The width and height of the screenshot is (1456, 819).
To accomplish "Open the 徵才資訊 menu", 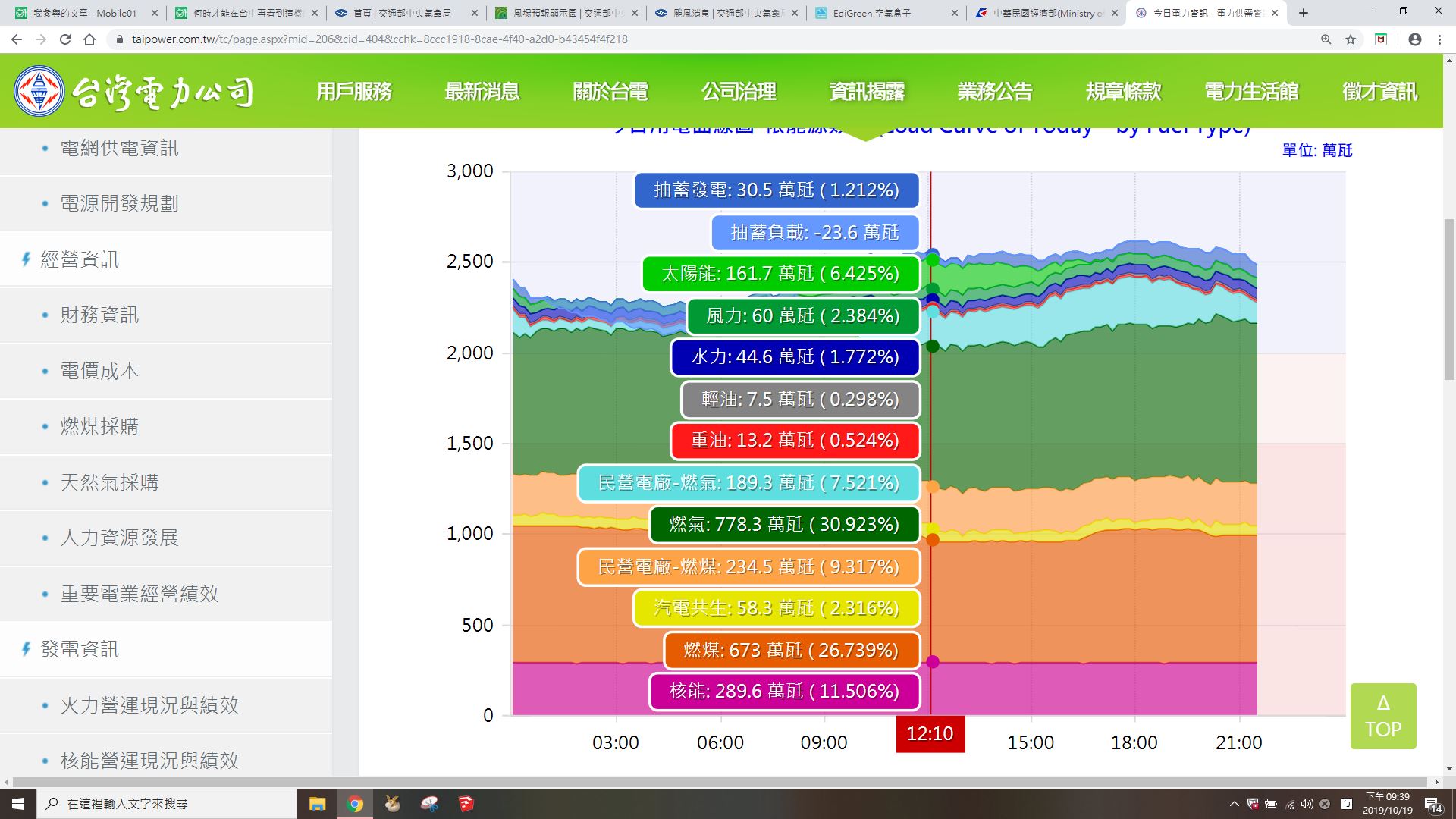I will (1379, 92).
